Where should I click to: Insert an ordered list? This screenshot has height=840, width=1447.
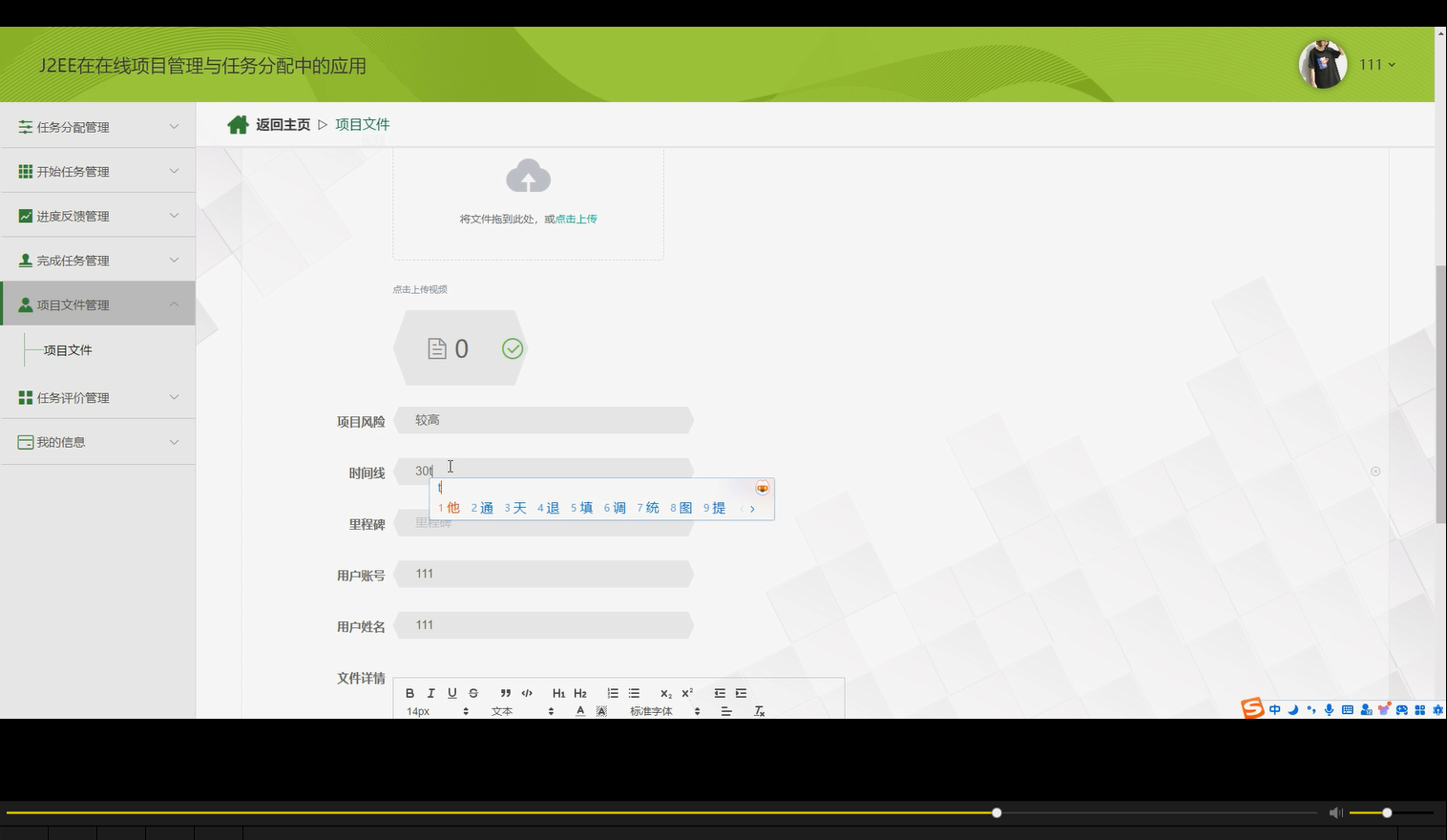click(612, 693)
